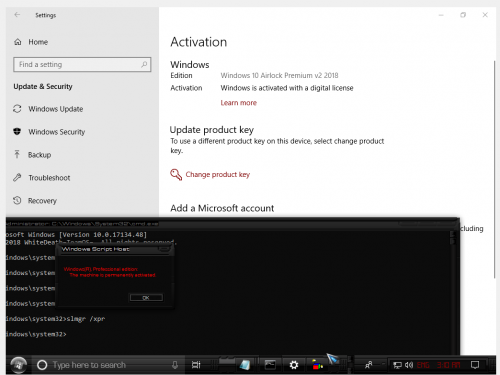Click the 'Update product key' heading
Screen dimensions: 500x375
point(212,130)
